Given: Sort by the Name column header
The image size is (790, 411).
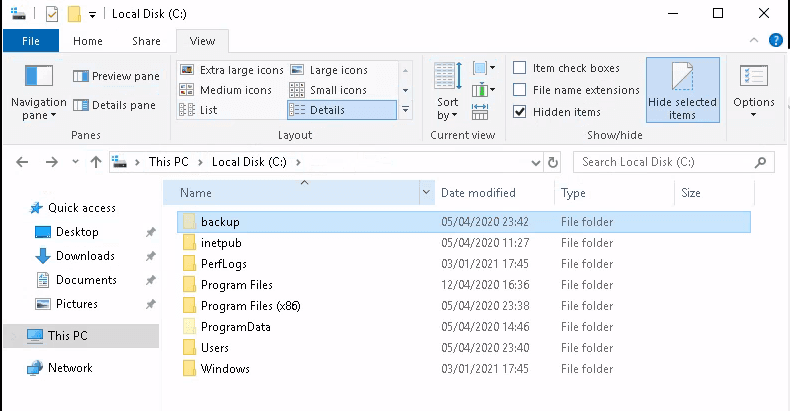Looking at the screenshot, I should click(291, 193).
